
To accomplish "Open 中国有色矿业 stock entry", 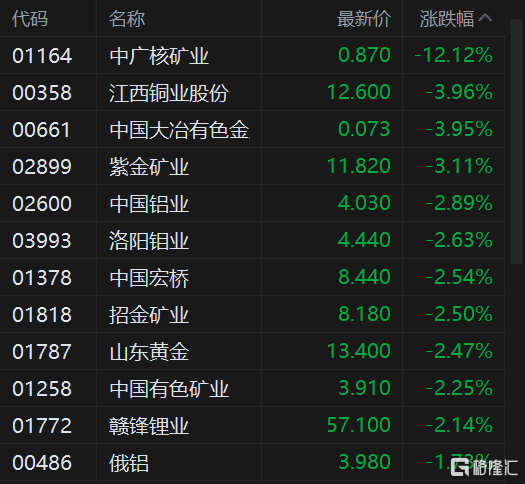I will click(169, 389).
